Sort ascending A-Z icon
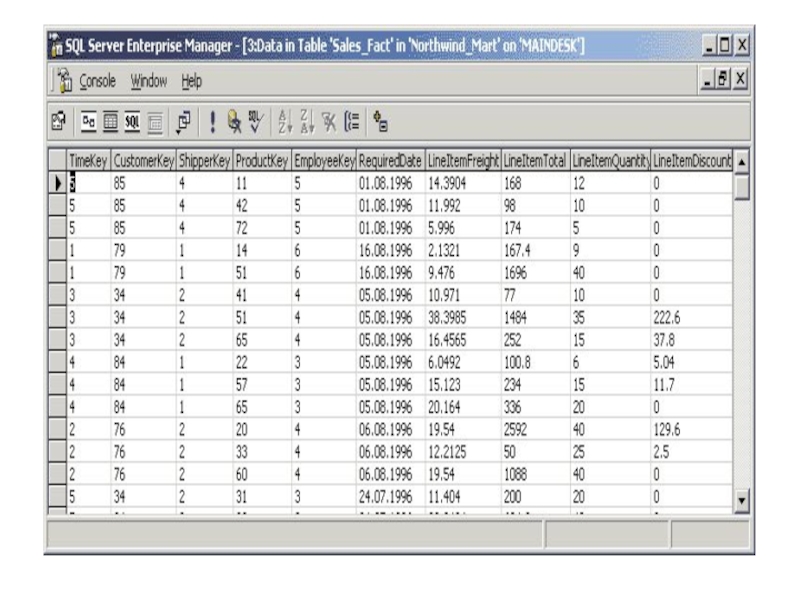The height and width of the screenshot is (600, 800). 285,122
